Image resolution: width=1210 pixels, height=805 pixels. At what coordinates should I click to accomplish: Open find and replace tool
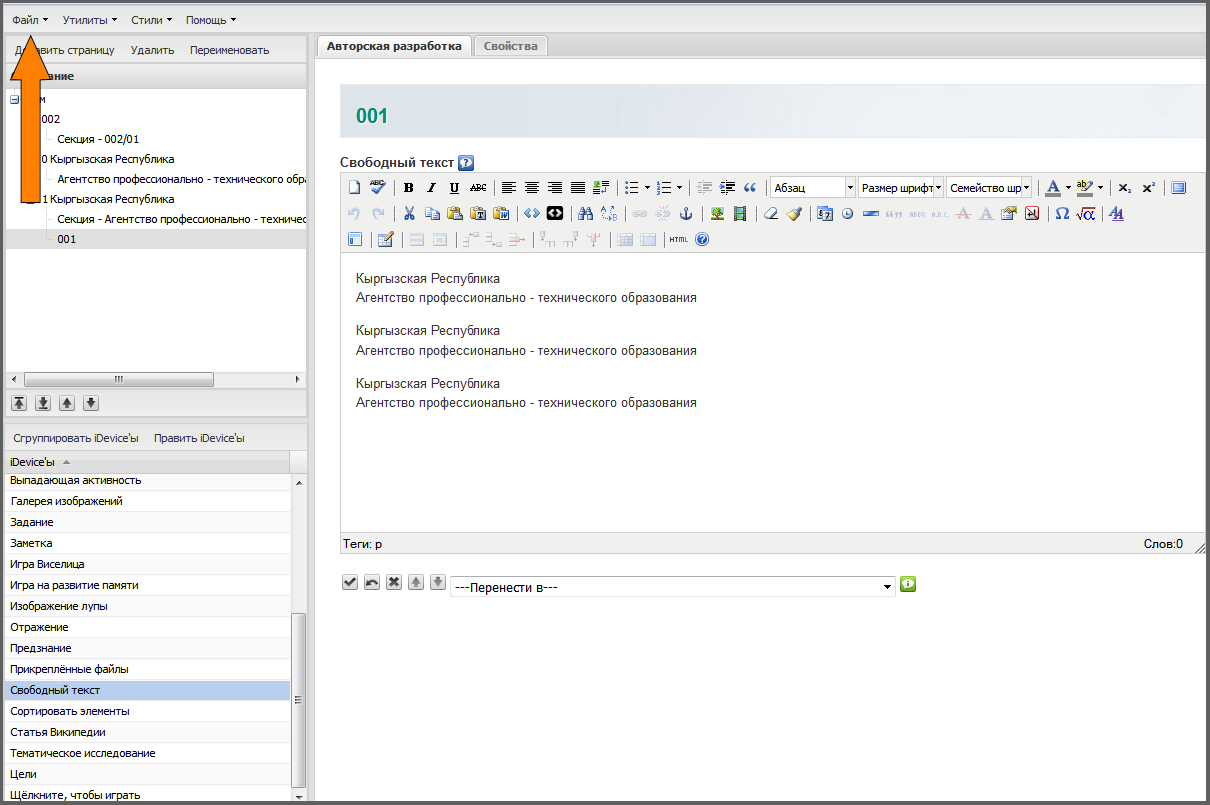point(609,214)
